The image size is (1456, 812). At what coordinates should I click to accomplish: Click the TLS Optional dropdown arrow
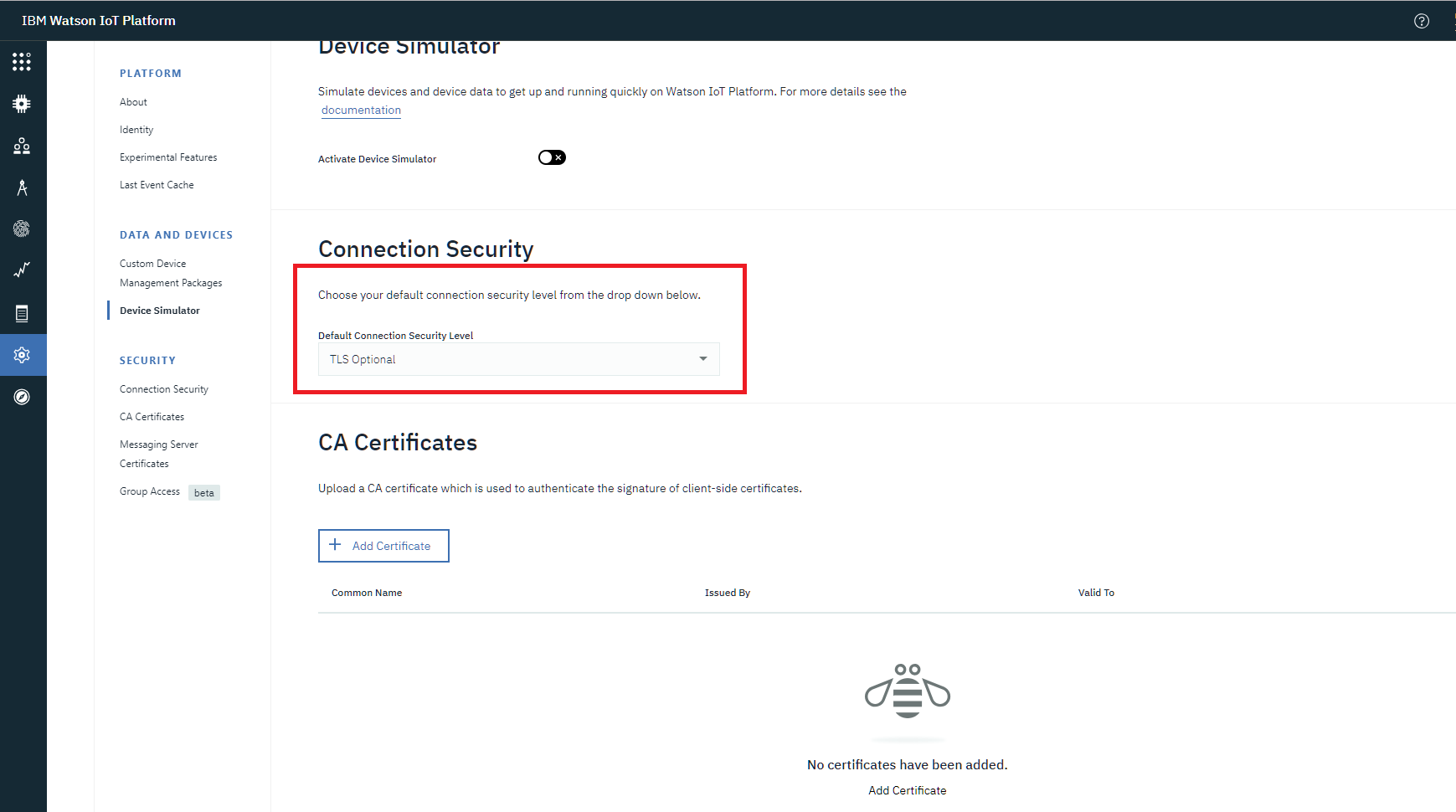[703, 359]
